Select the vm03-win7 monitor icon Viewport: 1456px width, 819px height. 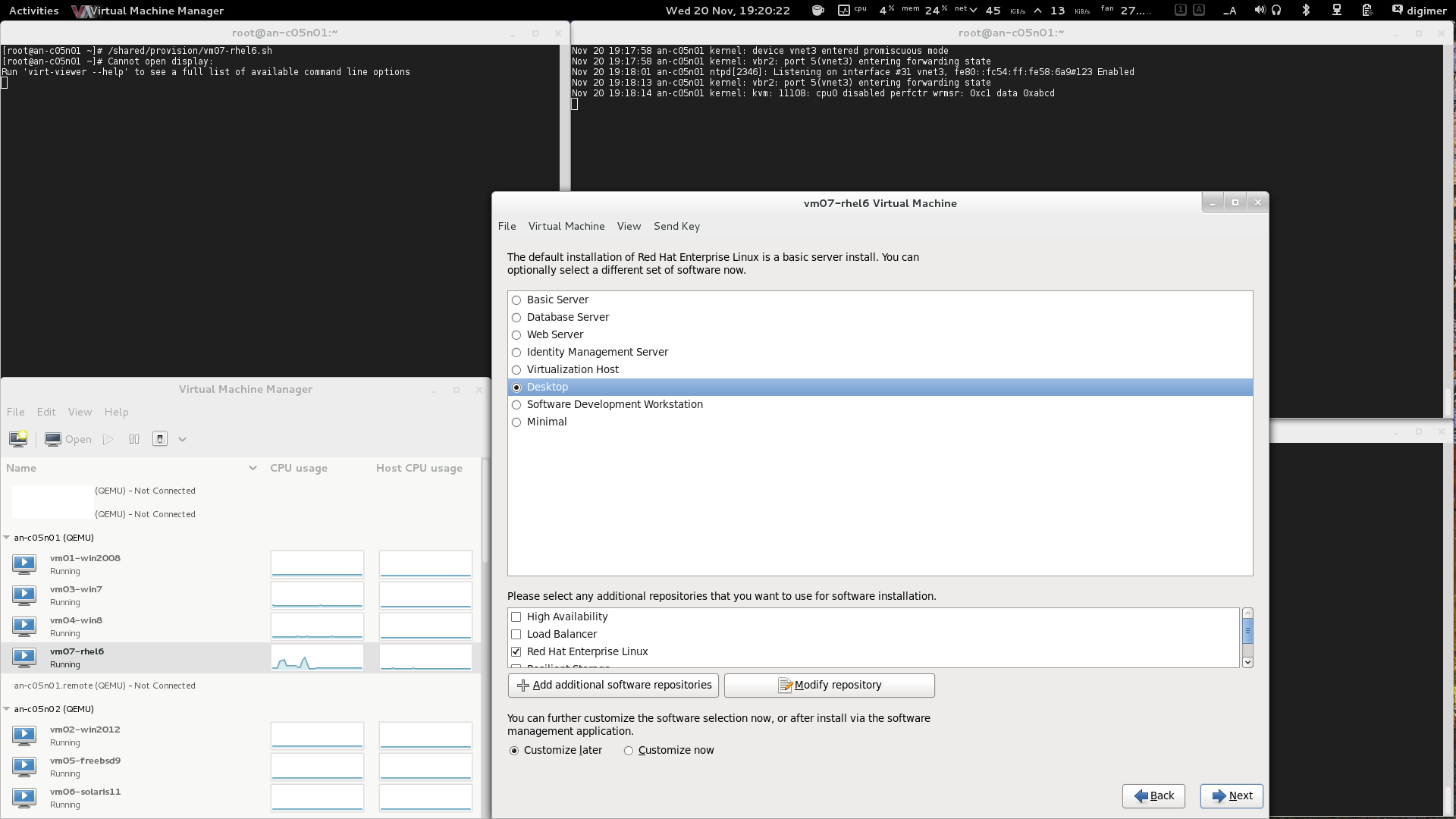coord(24,595)
